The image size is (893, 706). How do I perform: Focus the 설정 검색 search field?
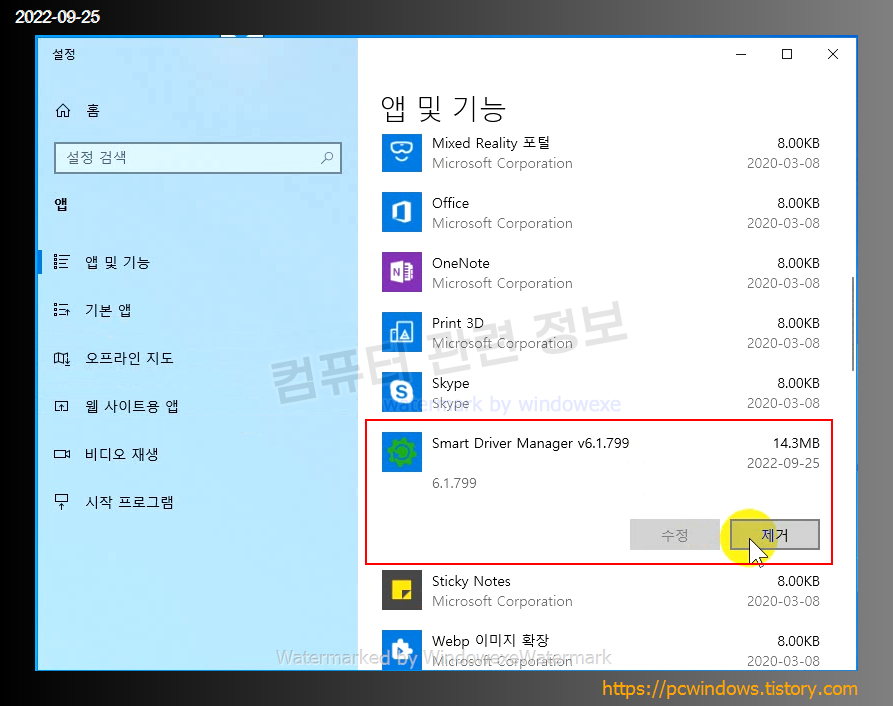point(198,158)
